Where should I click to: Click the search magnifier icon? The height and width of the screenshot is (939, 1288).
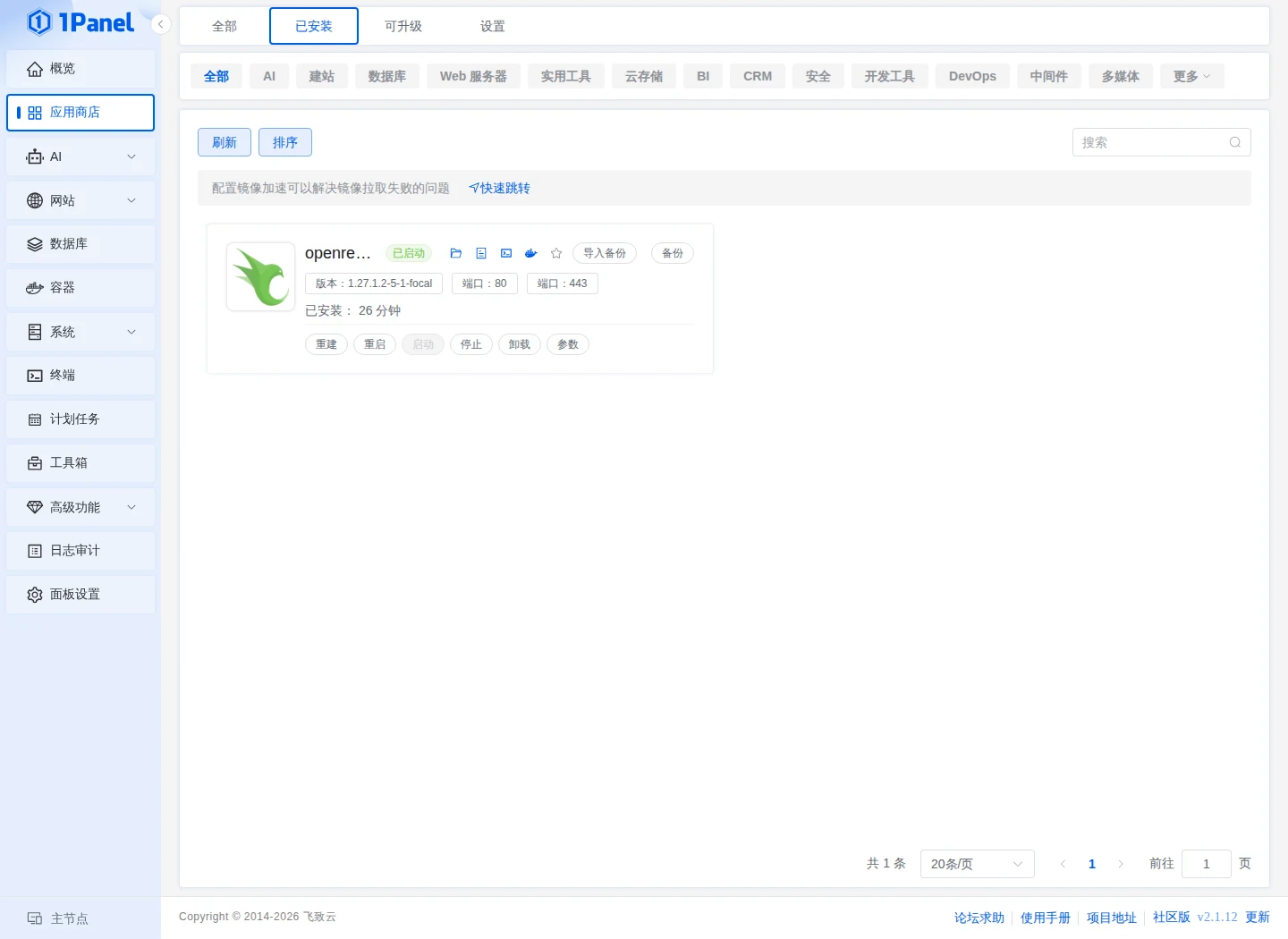coord(1235,142)
